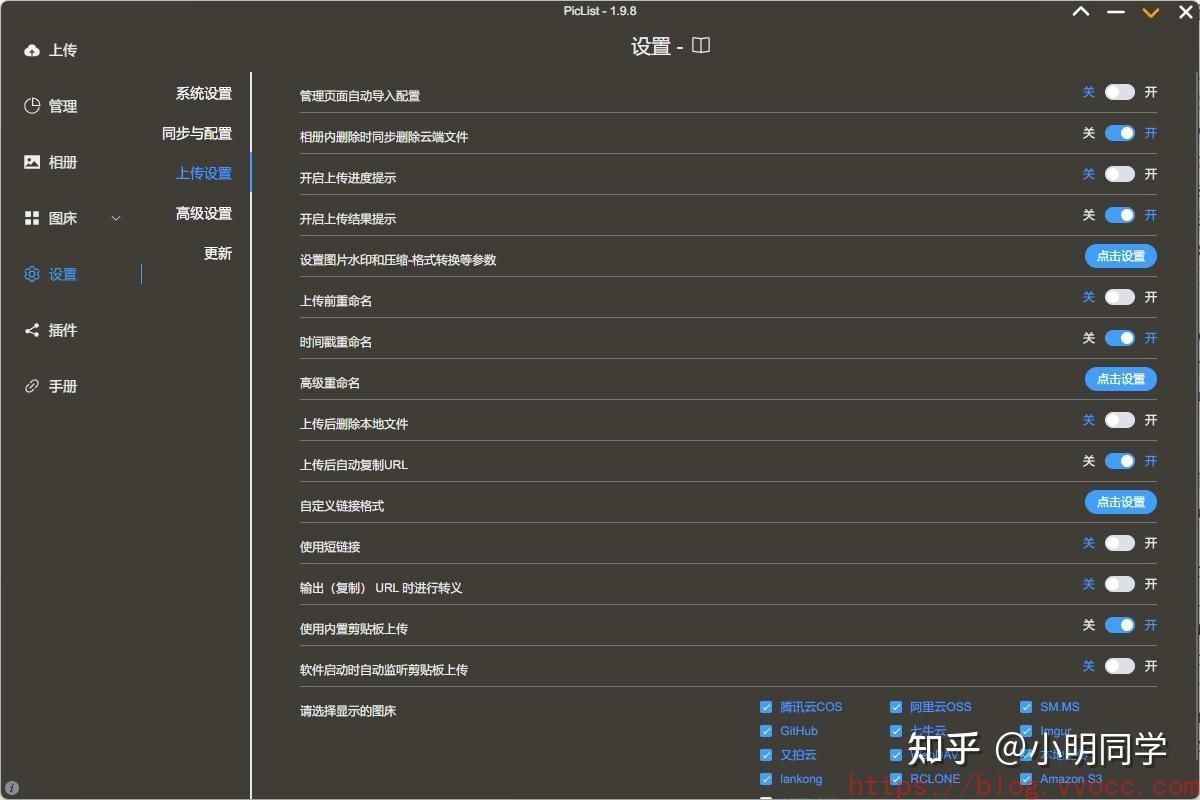Enable the 管理页面自动导入配置 switch
The height and width of the screenshot is (800, 1200).
(1119, 92)
